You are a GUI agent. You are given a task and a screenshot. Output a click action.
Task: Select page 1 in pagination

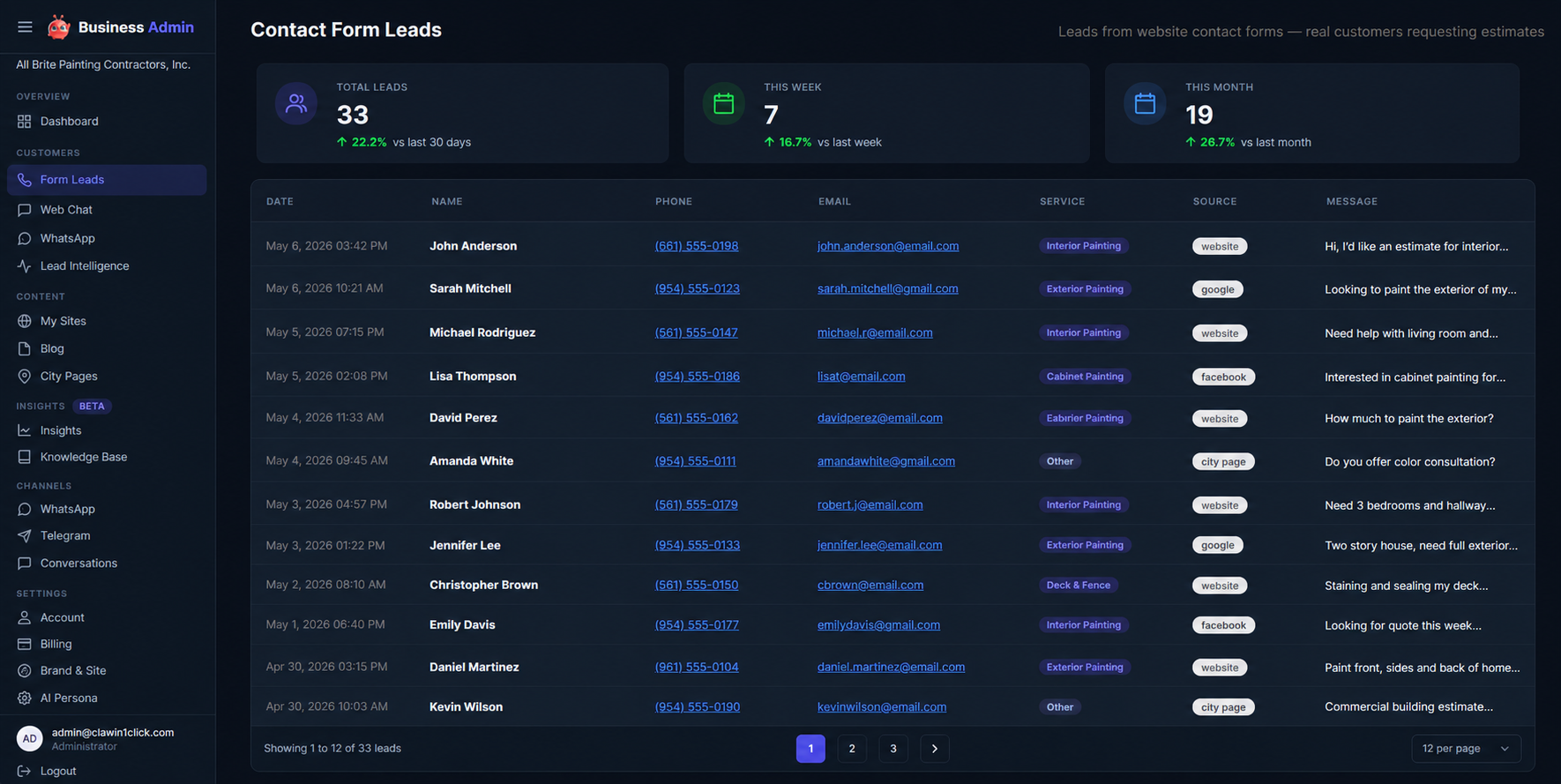(810, 749)
